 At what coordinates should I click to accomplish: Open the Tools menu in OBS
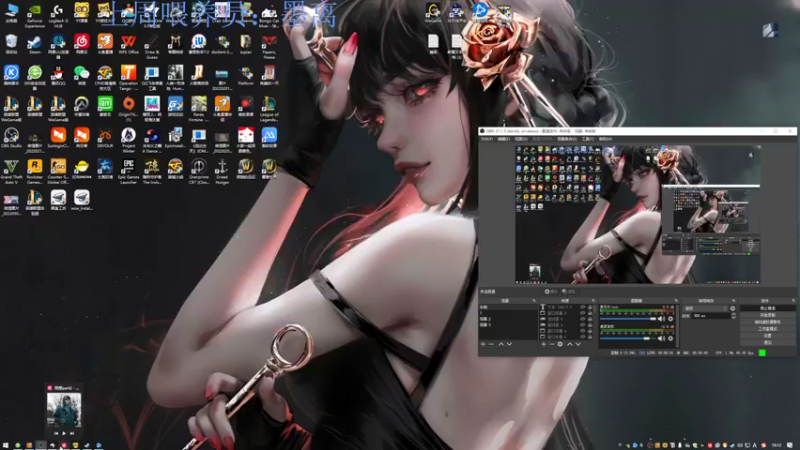pyautogui.click(x=588, y=139)
